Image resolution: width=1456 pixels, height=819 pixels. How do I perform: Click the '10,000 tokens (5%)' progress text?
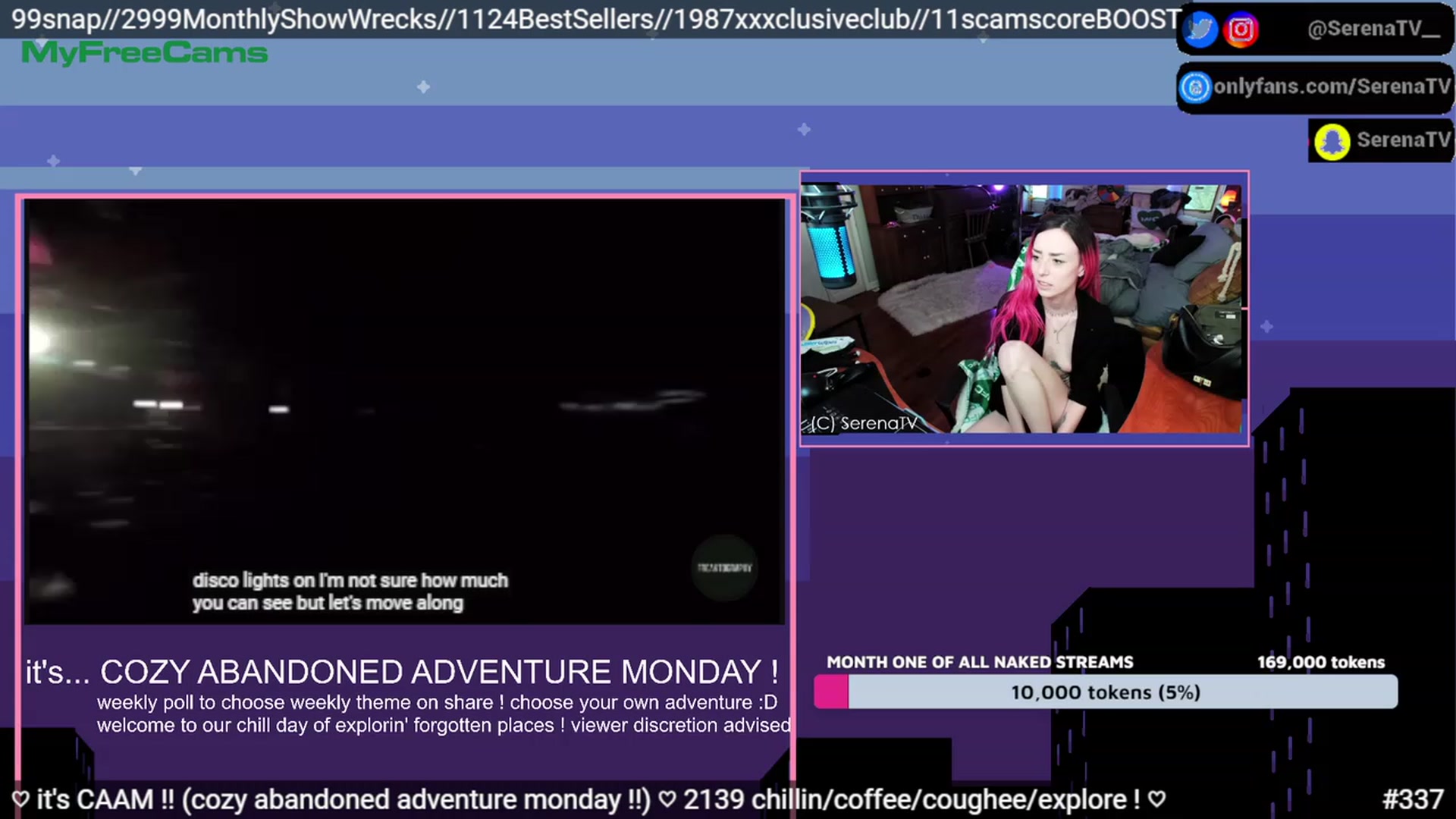[x=1106, y=692]
